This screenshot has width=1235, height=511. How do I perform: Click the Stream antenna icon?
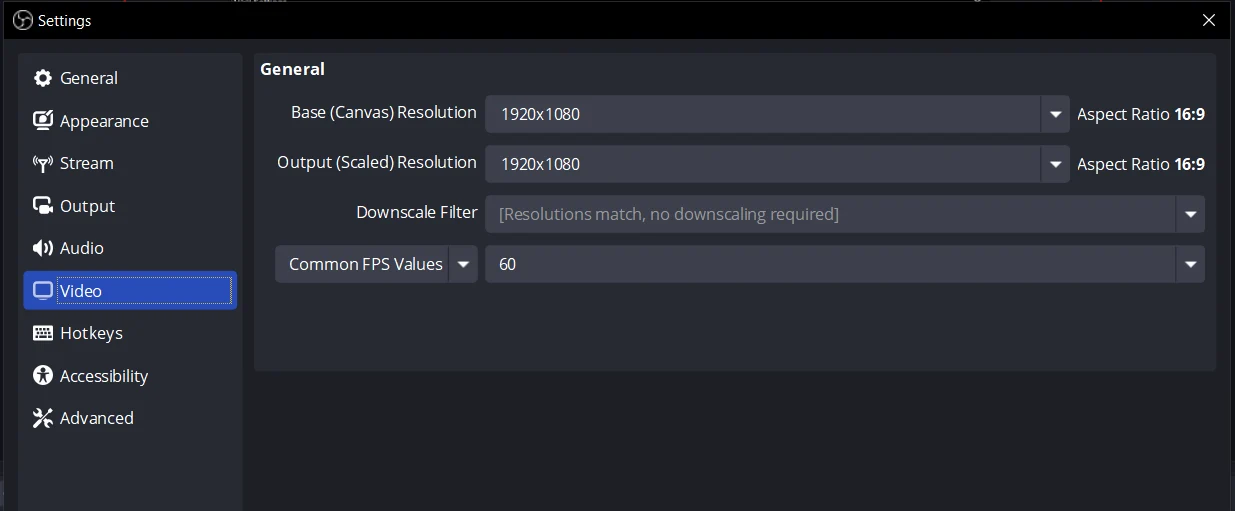pyautogui.click(x=43, y=163)
